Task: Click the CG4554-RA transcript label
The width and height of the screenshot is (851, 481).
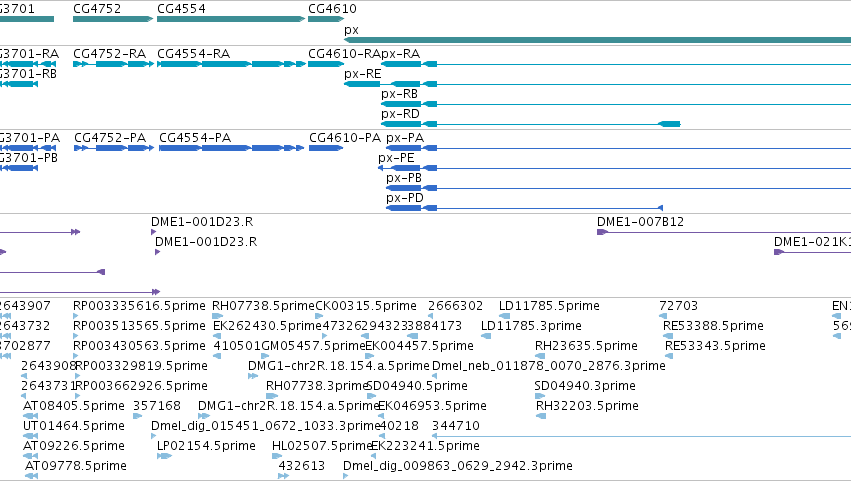Action: [x=193, y=54]
